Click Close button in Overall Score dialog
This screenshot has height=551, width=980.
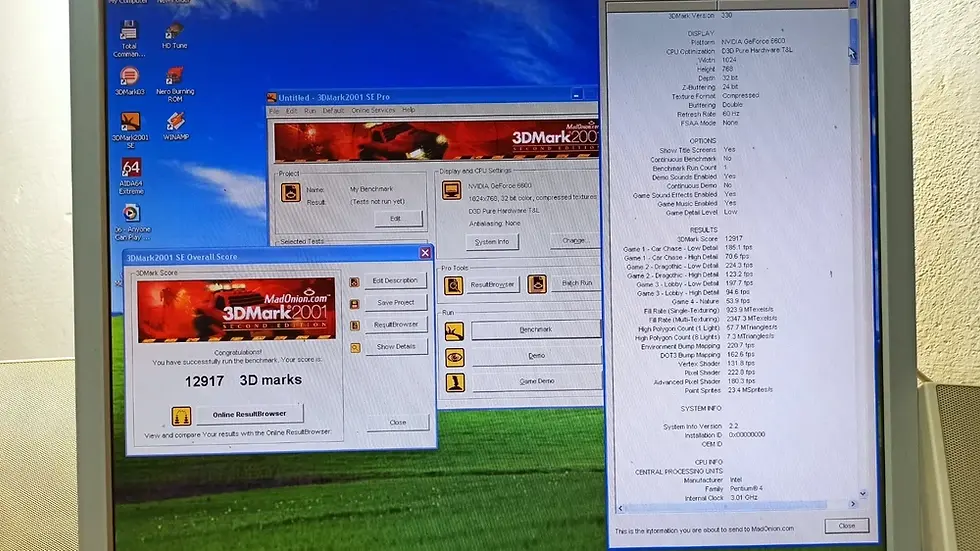[398, 423]
